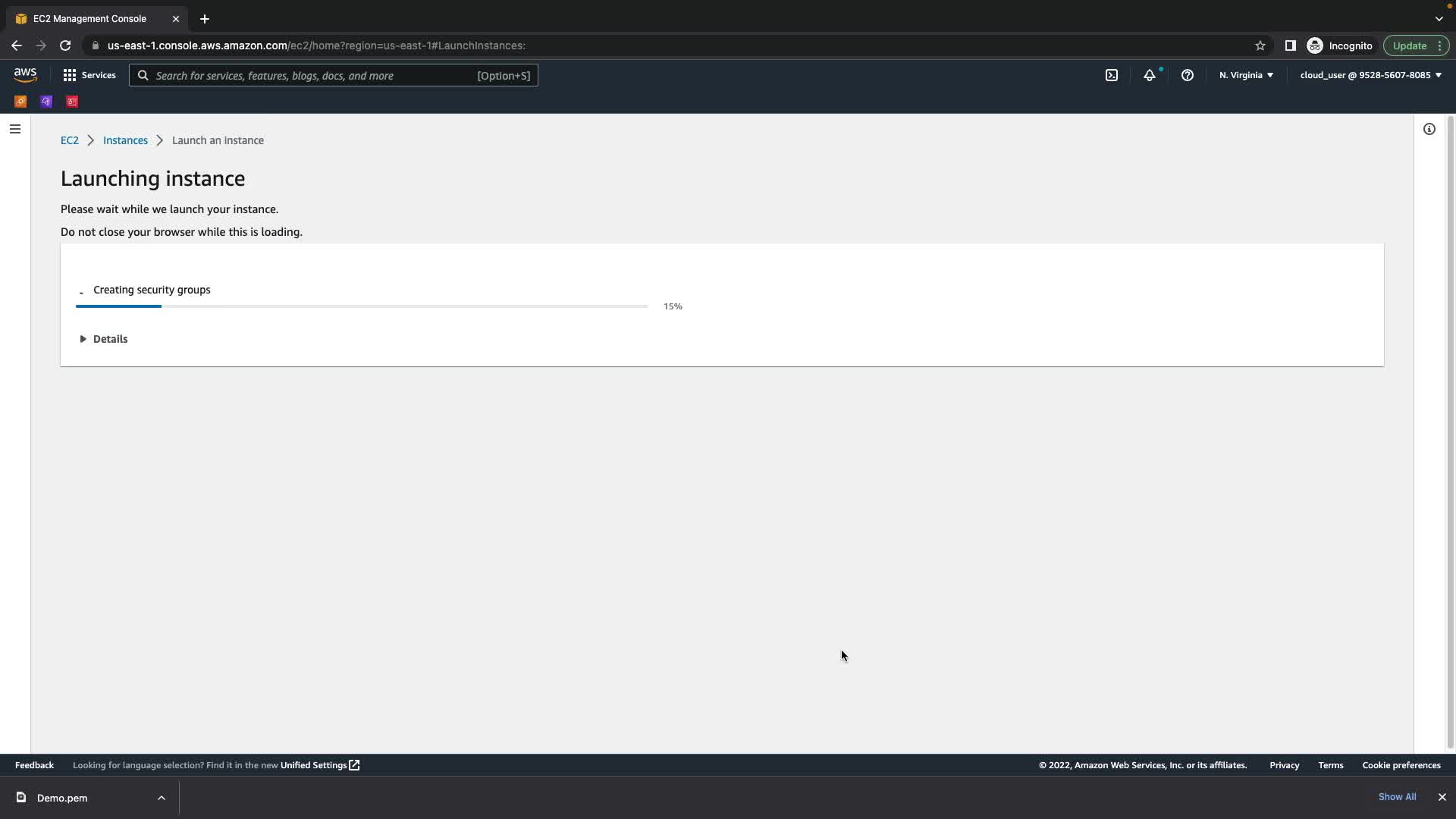Click the EC2 breadcrumb link
This screenshot has width=1456, height=819.
click(x=69, y=140)
